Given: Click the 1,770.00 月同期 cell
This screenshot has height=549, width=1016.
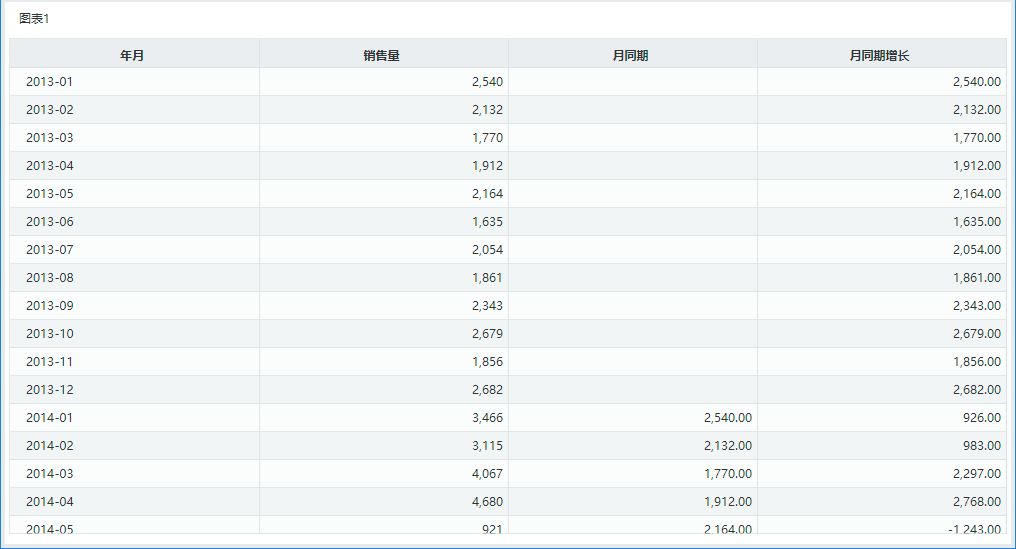Looking at the screenshot, I should [632, 474].
